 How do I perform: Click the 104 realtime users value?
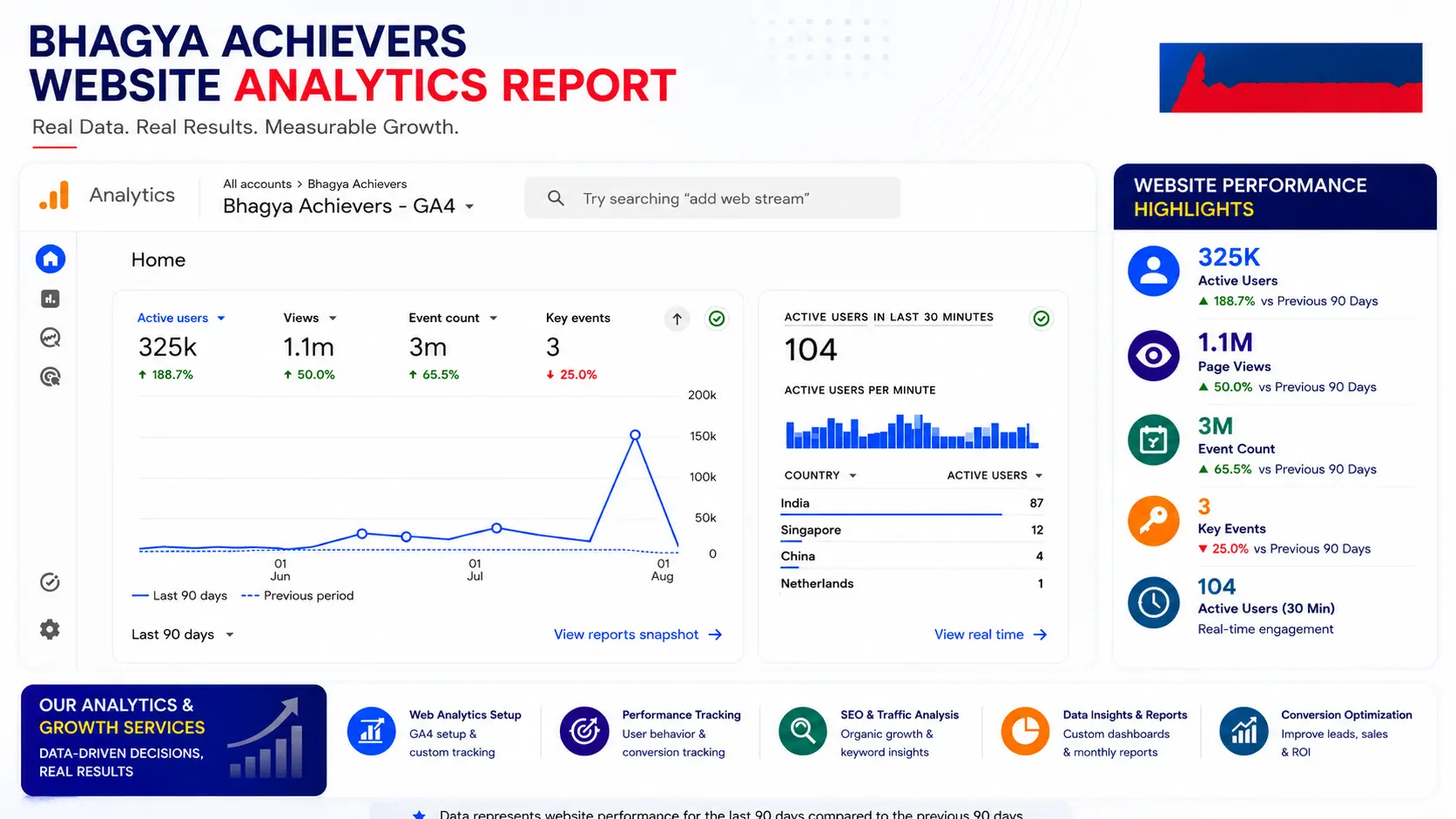811,350
